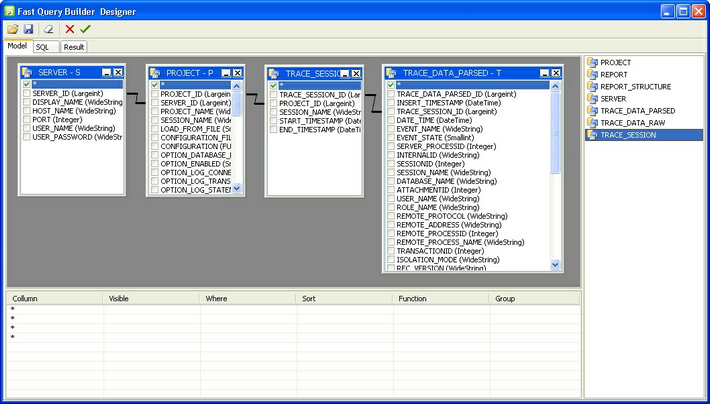Close the PROJECT - P table box
710x404 pixels.
[237, 73]
